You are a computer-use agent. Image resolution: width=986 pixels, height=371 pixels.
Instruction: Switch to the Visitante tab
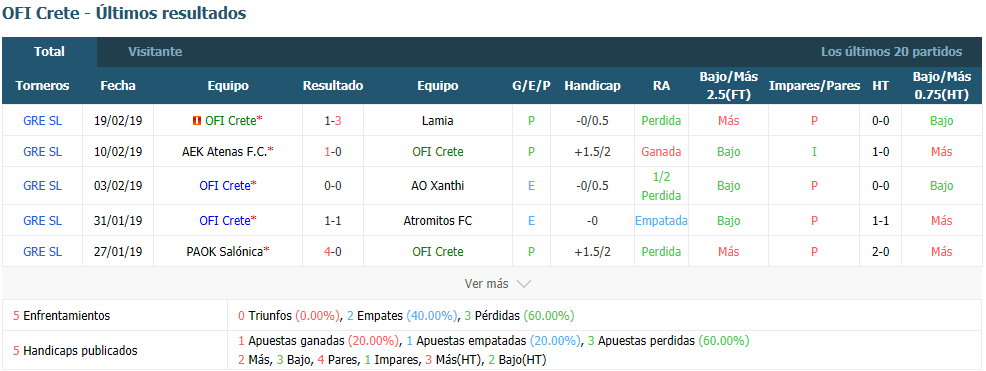(x=155, y=52)
